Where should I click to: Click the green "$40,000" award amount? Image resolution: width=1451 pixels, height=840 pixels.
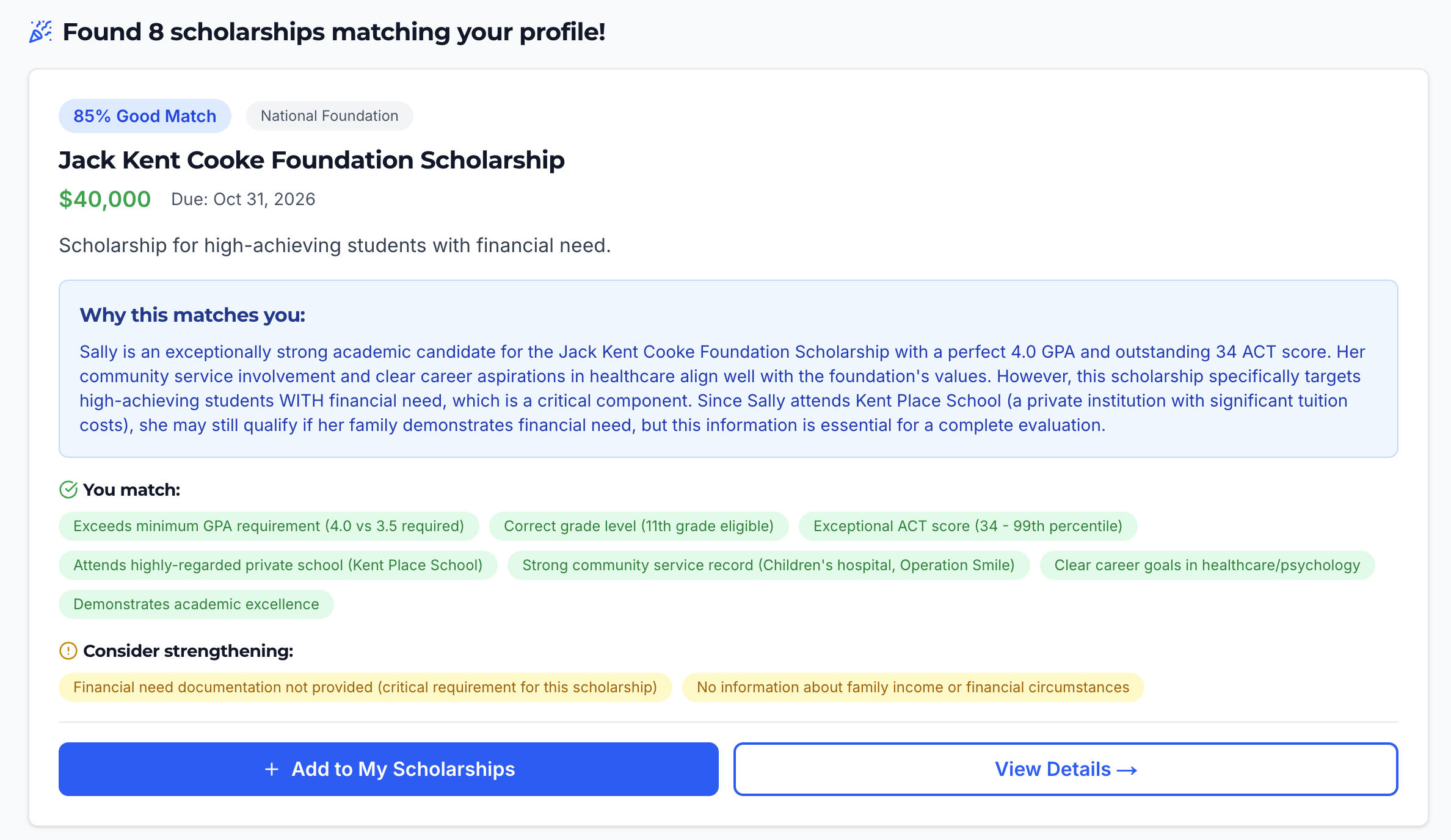pyautogui.click(x=104, y=198)
